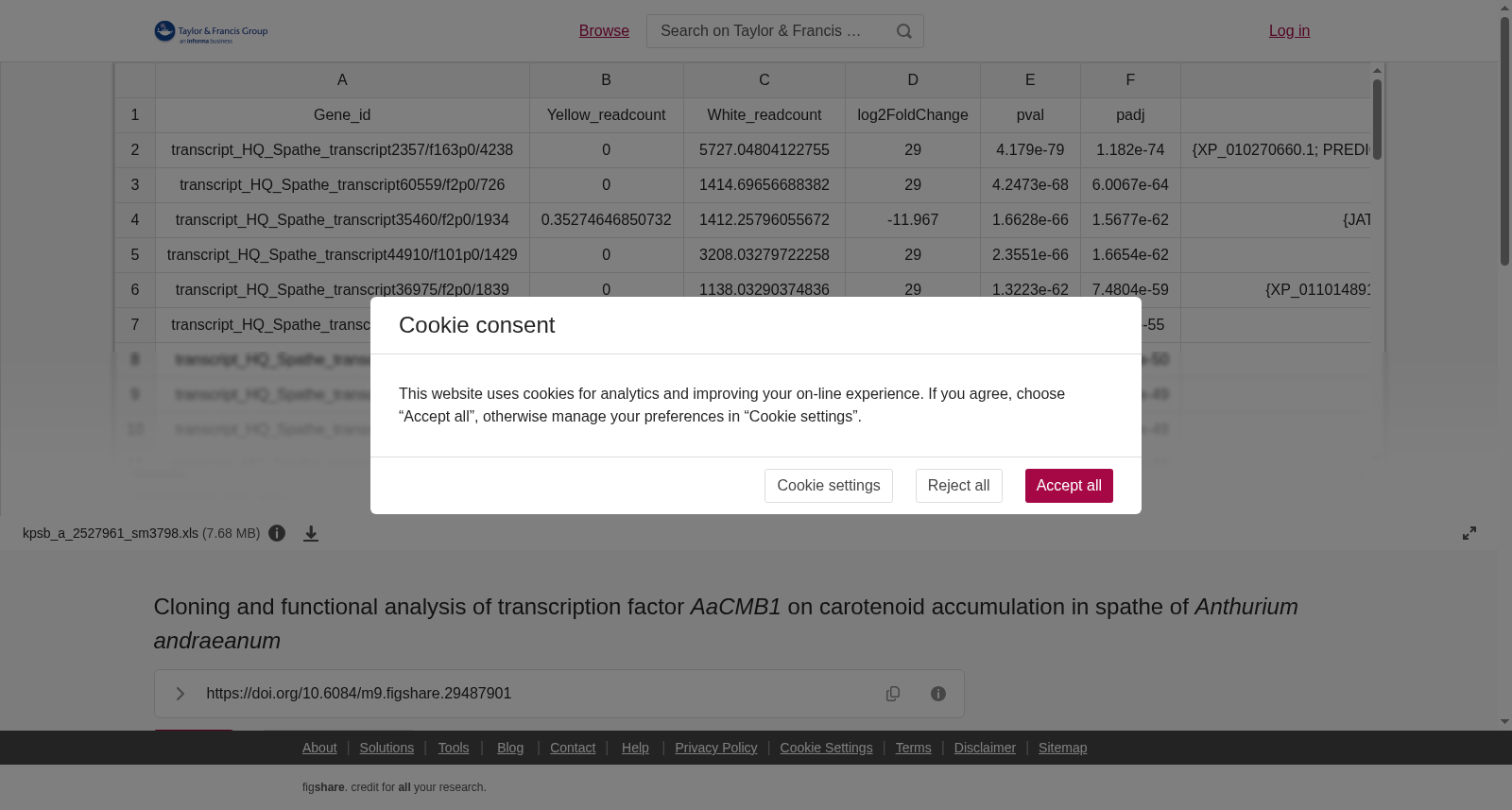
Task: Open Cookie settings in dialog
Action: [x=829, y=486]
